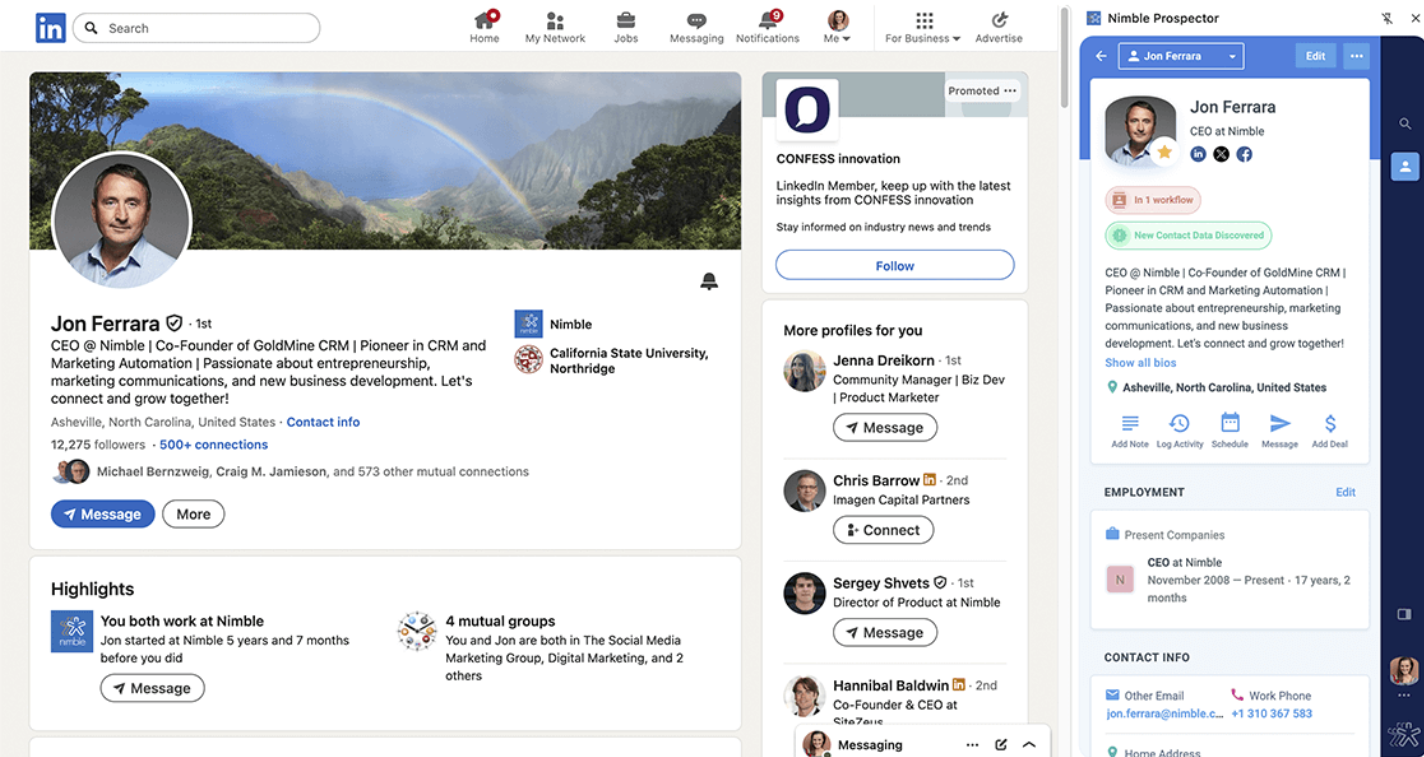Follow CONFESS innovation
1424x757 pixels.
pos(895,266)
